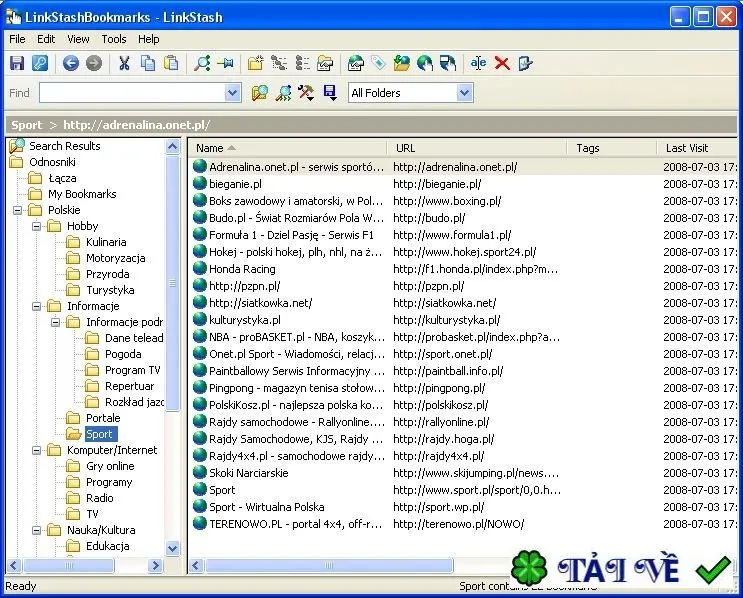Select the My Bookmarks folder
The width and height of the screenshot is (743, 598).
[82, 194]
